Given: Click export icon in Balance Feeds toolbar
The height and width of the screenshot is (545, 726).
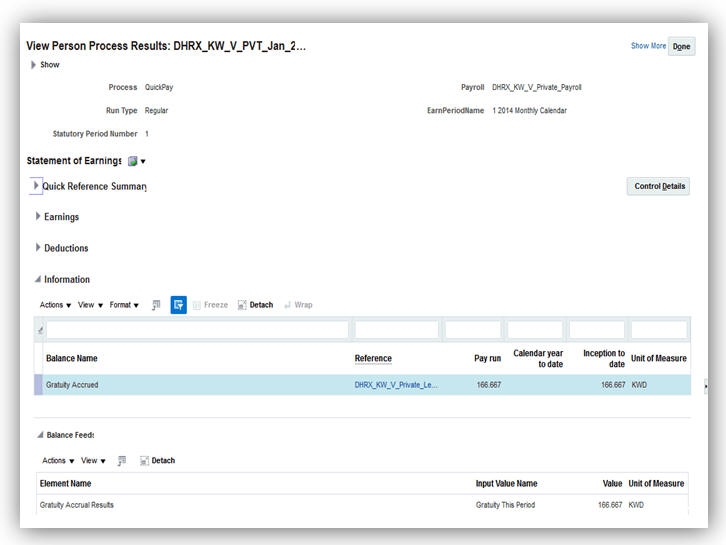Looking at the screenshot, I should point(122,460).
